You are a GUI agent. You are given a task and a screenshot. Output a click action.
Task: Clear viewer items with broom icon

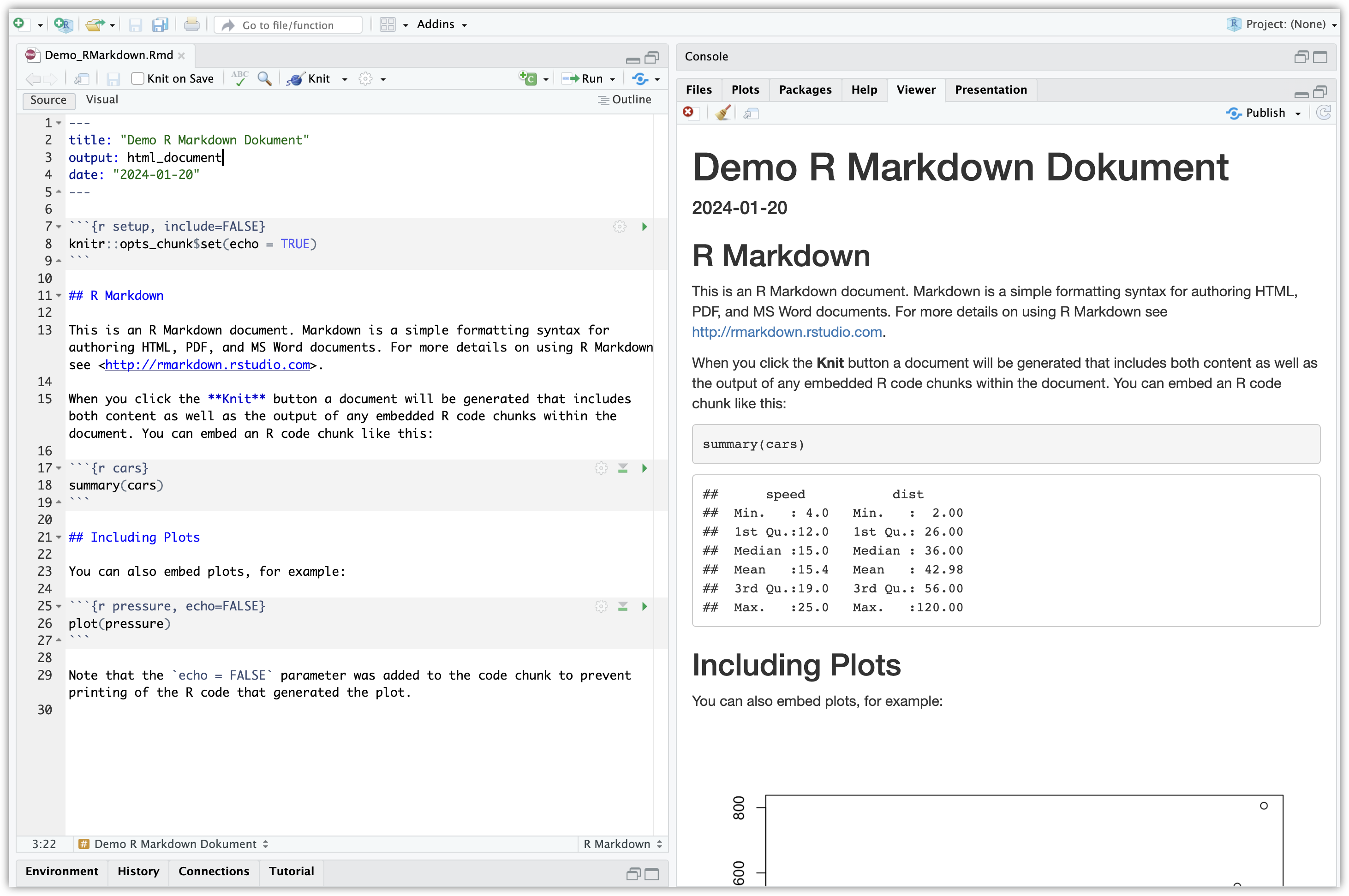pyautogui.click(x=723, y=113)
